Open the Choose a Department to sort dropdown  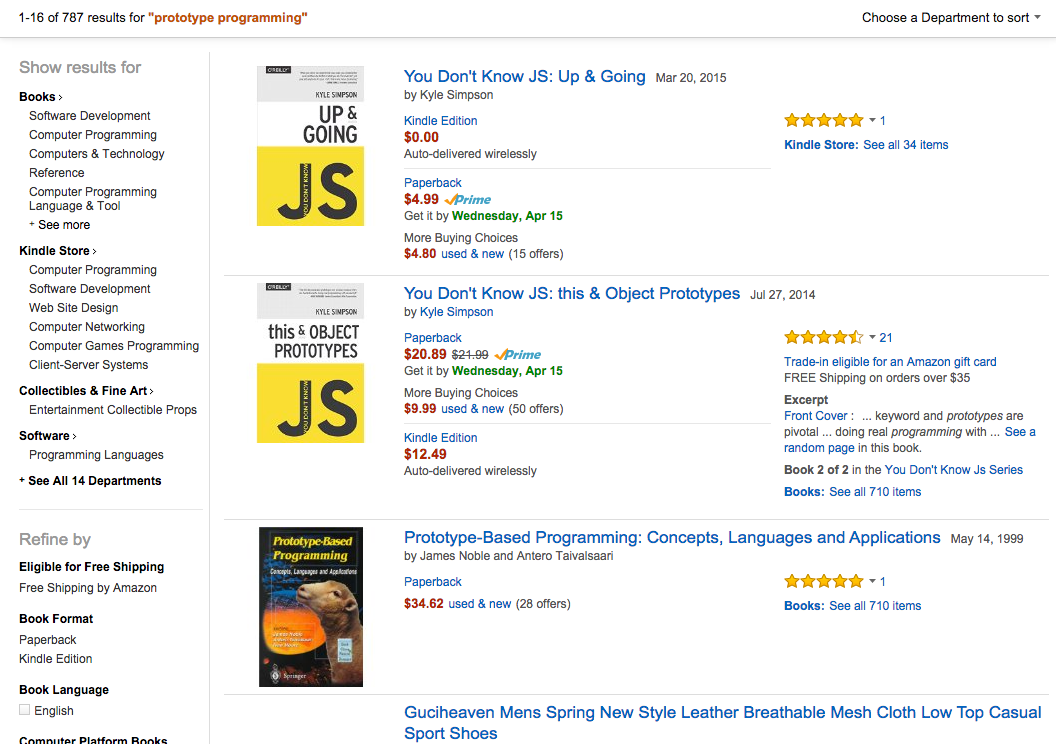coord(951,18)
